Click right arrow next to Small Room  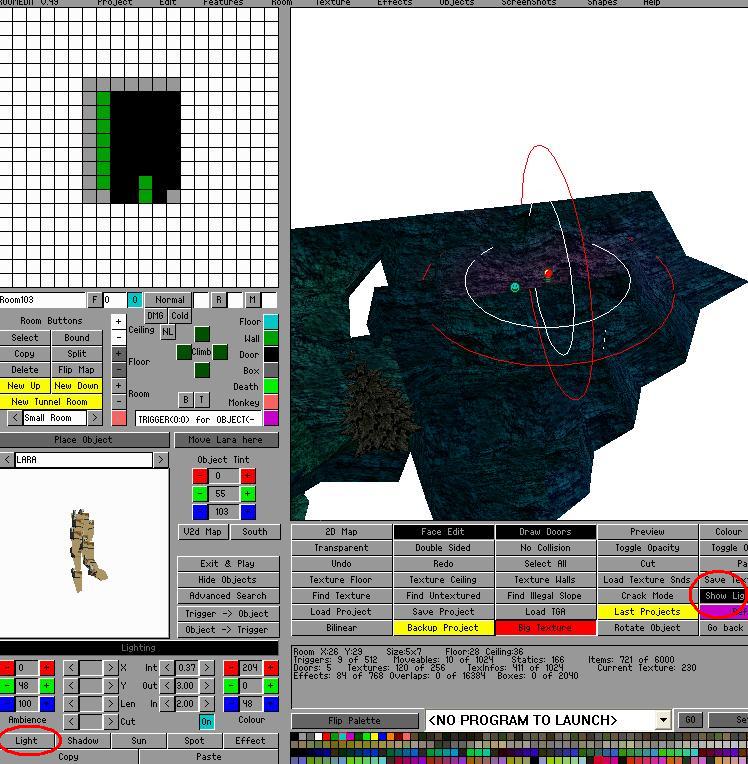[x=95, y=418]
